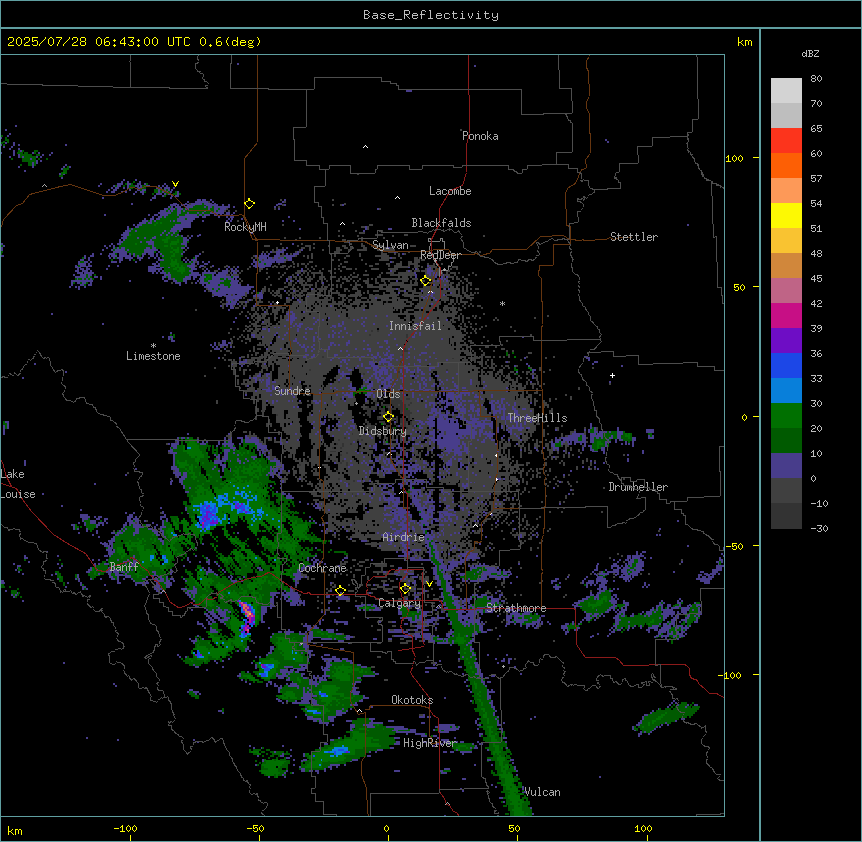This screenshot has height=842, width=862.
Task: Select the Cochrane town label
Action: click(x=322, y=568)
